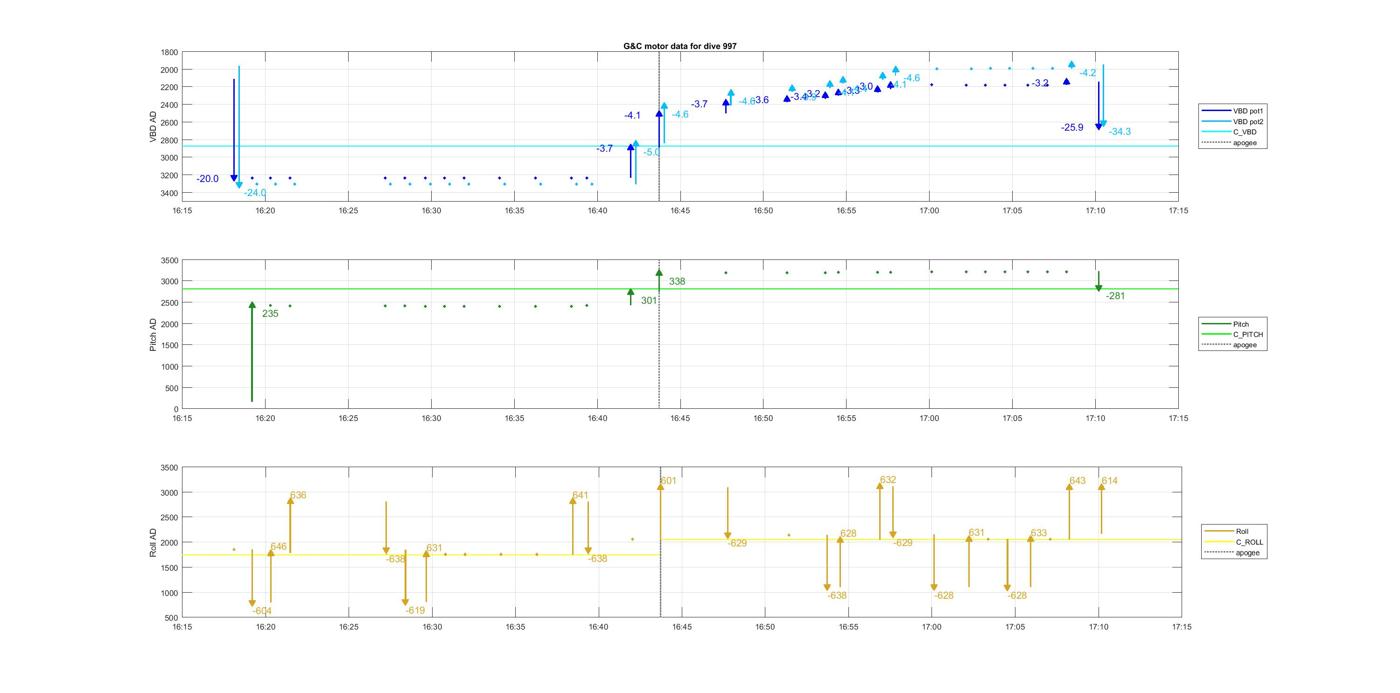Click the "VBD AD" y-axis label

(x=153, y=126)
